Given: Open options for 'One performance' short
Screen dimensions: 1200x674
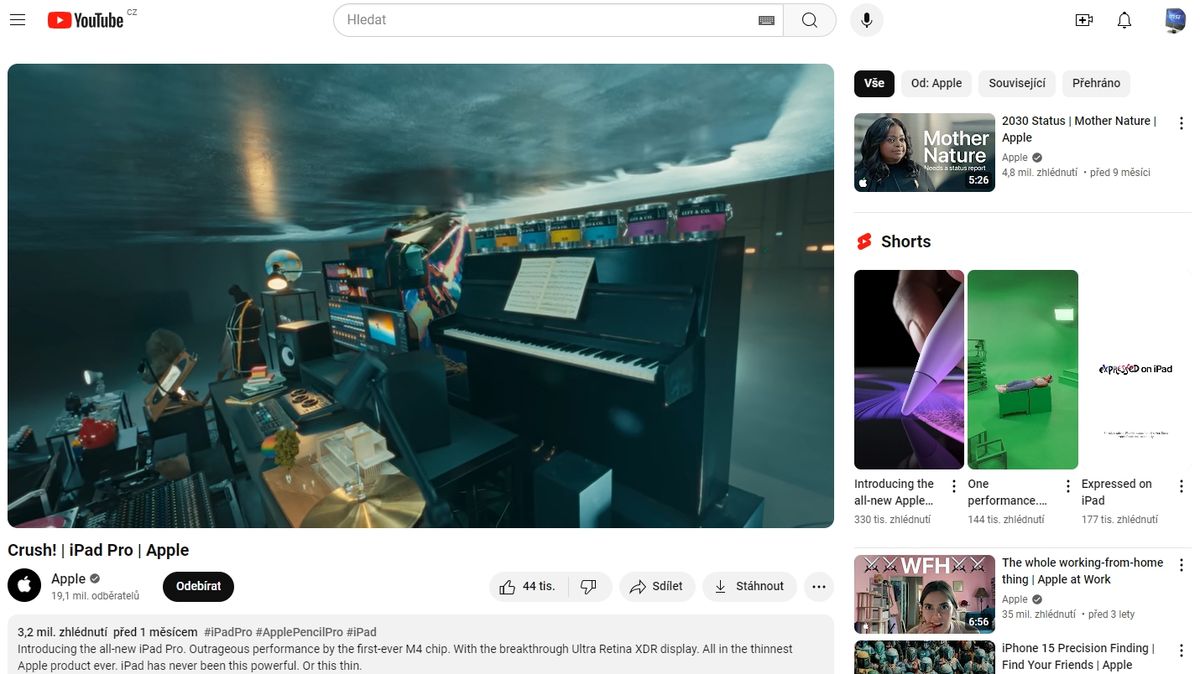Looking at the screenshot, I should [1068, 486].
